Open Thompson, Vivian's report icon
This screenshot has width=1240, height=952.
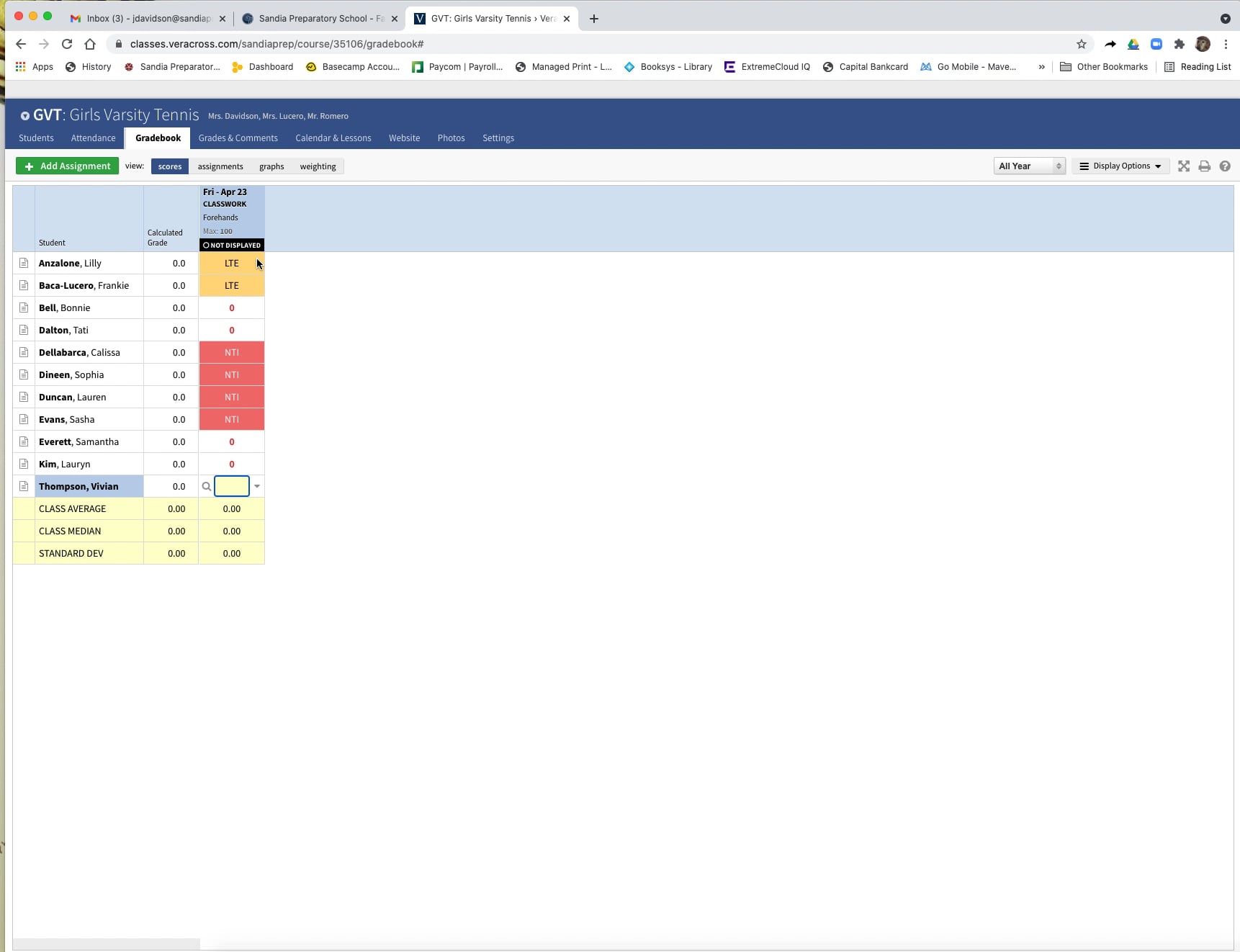coord(24,486)
